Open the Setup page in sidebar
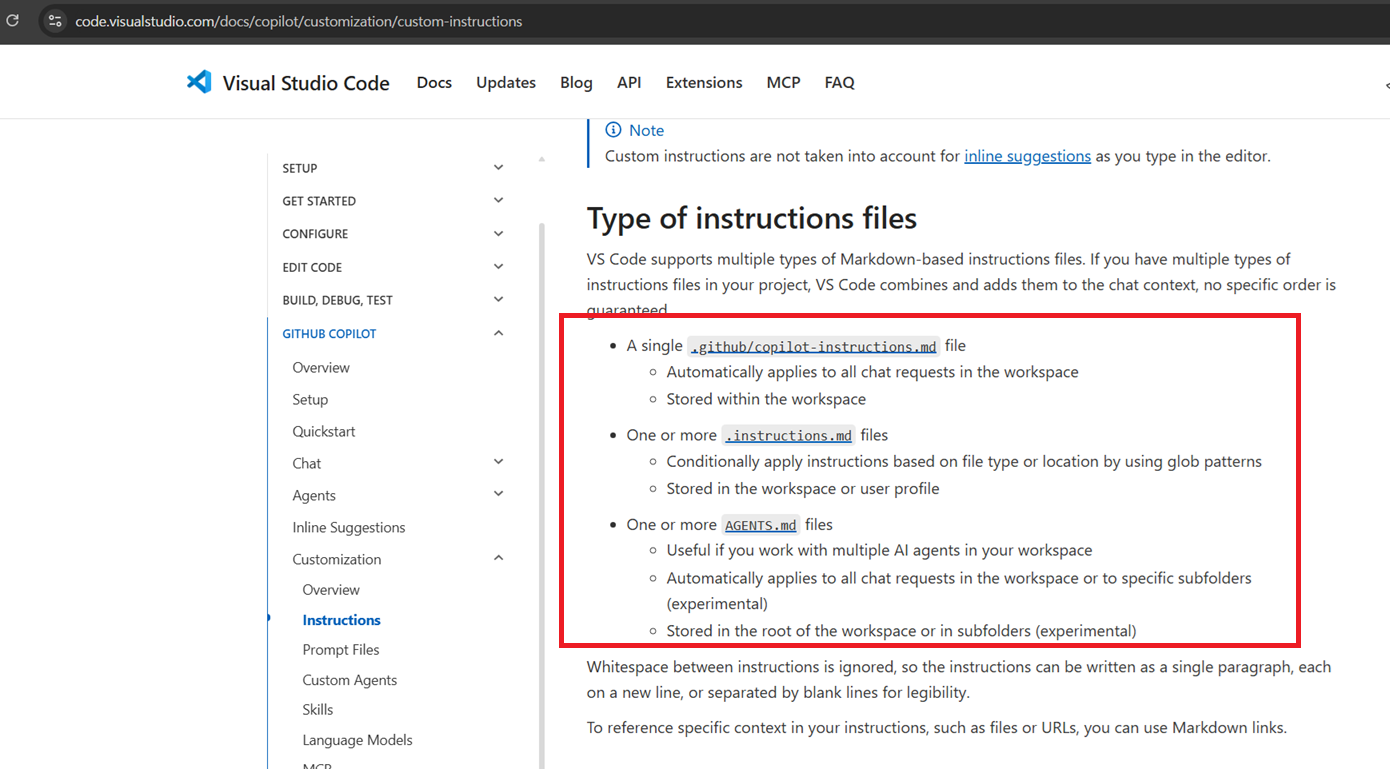 [x=310, y=399]
